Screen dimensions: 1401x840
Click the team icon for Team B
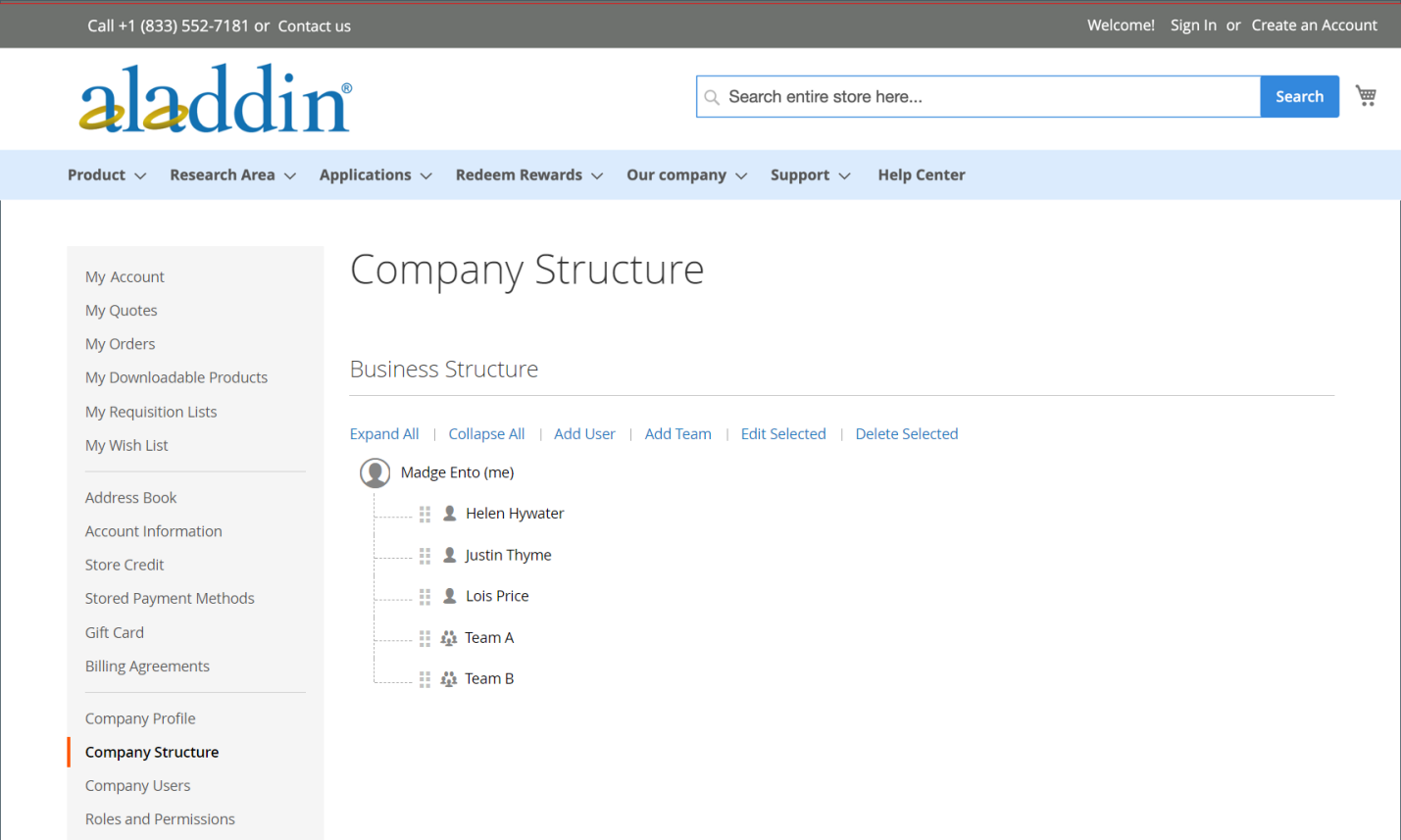449,679
